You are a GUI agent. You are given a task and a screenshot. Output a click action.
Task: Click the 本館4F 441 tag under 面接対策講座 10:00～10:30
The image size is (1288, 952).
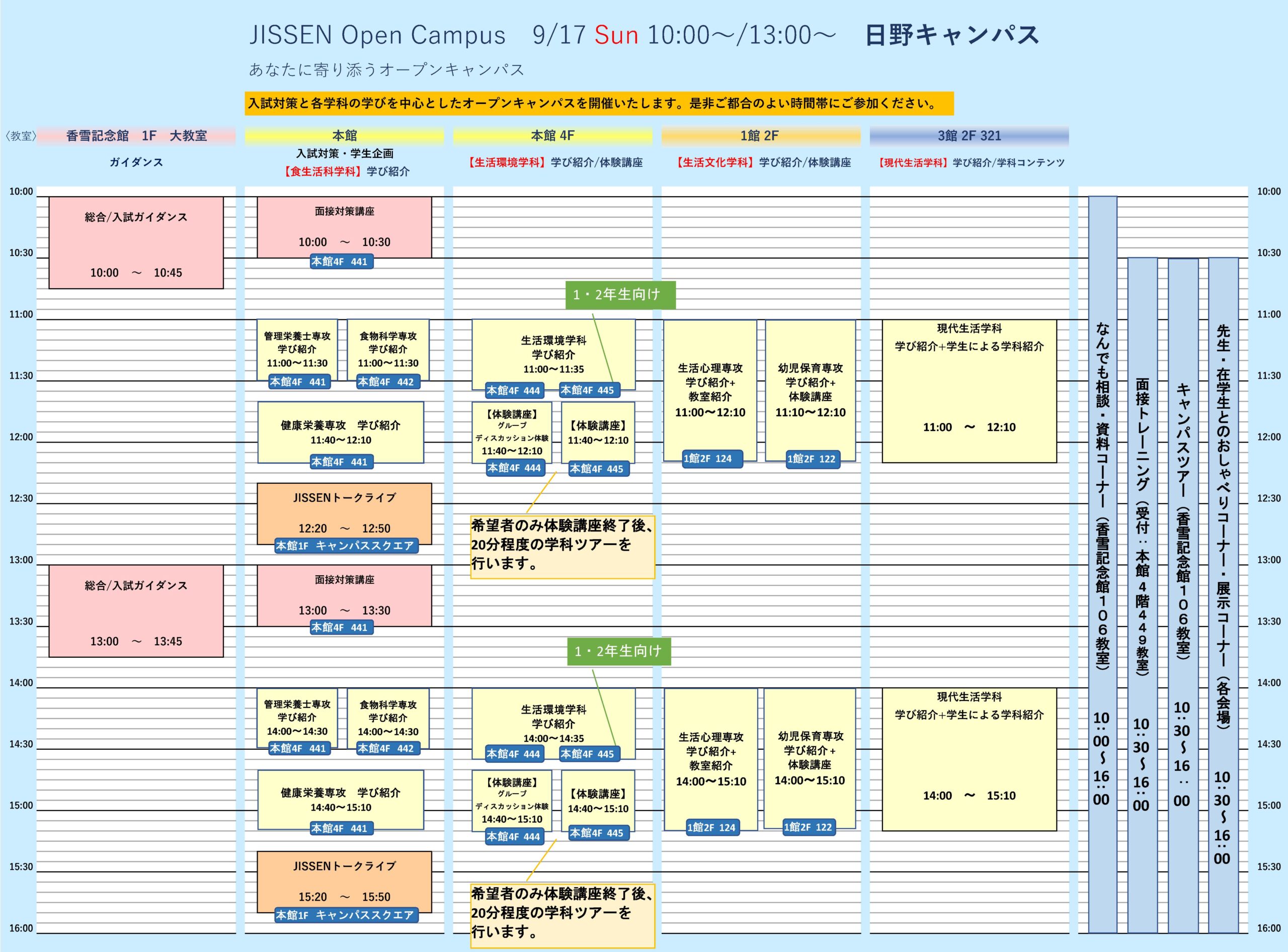pyautogui.click(x=342, y=262)
